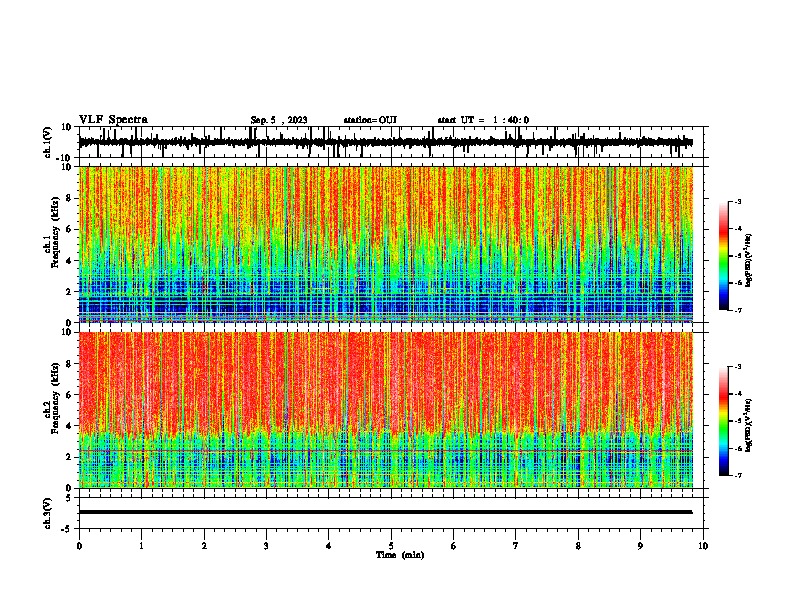The image size is (792, 612).
Task: Click time axis tick label '1'
Action: click(x=141, y=546)
